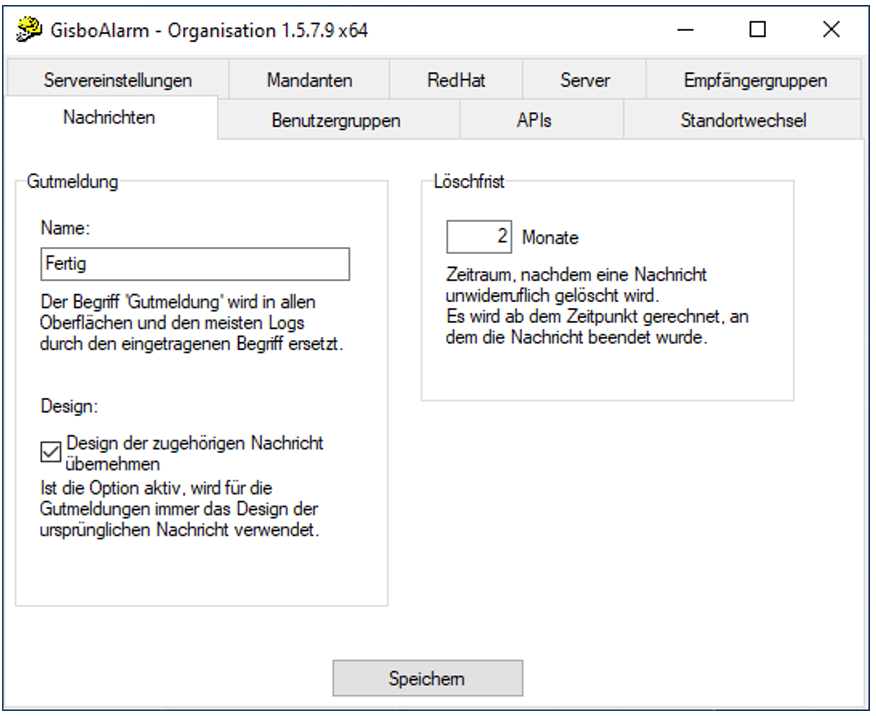This screenshot has width=876, height=716.
Task: Click title text 'GisboAlarm - Organisation 1.5.7.9 x64'
Action: click(x=209, y=30)
